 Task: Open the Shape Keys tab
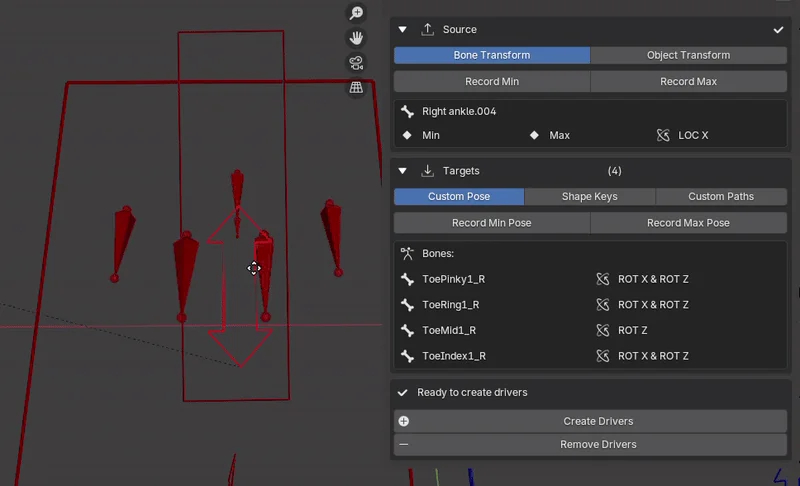[589, 196]
